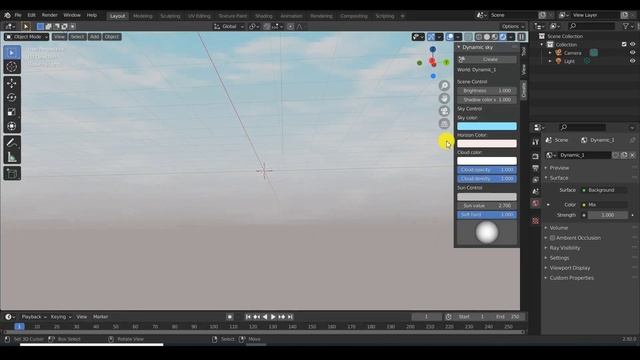This screenshot has width=640, height=360.
Task: Toggle viewport gizmos button
Action: [x=431, y=37]
